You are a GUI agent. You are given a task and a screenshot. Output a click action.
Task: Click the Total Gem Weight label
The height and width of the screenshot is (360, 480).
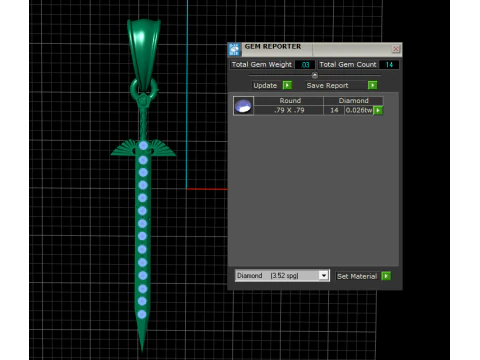pos(262,65)
